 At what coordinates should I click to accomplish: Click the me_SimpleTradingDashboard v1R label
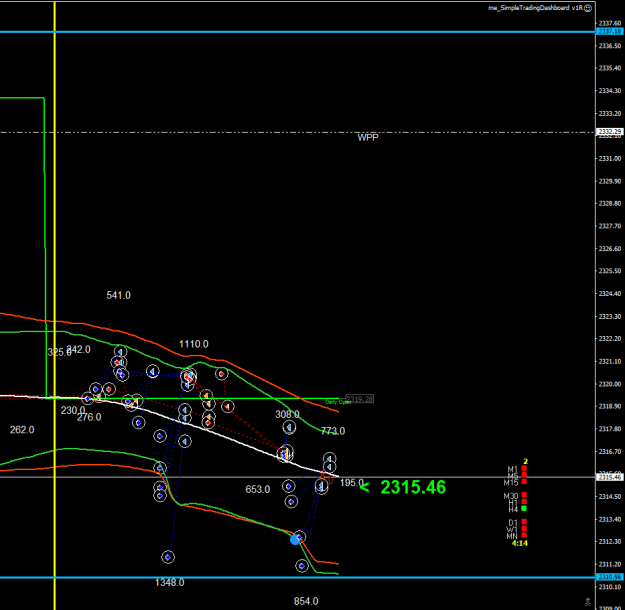pyautogui.click(x=535, y=8)
